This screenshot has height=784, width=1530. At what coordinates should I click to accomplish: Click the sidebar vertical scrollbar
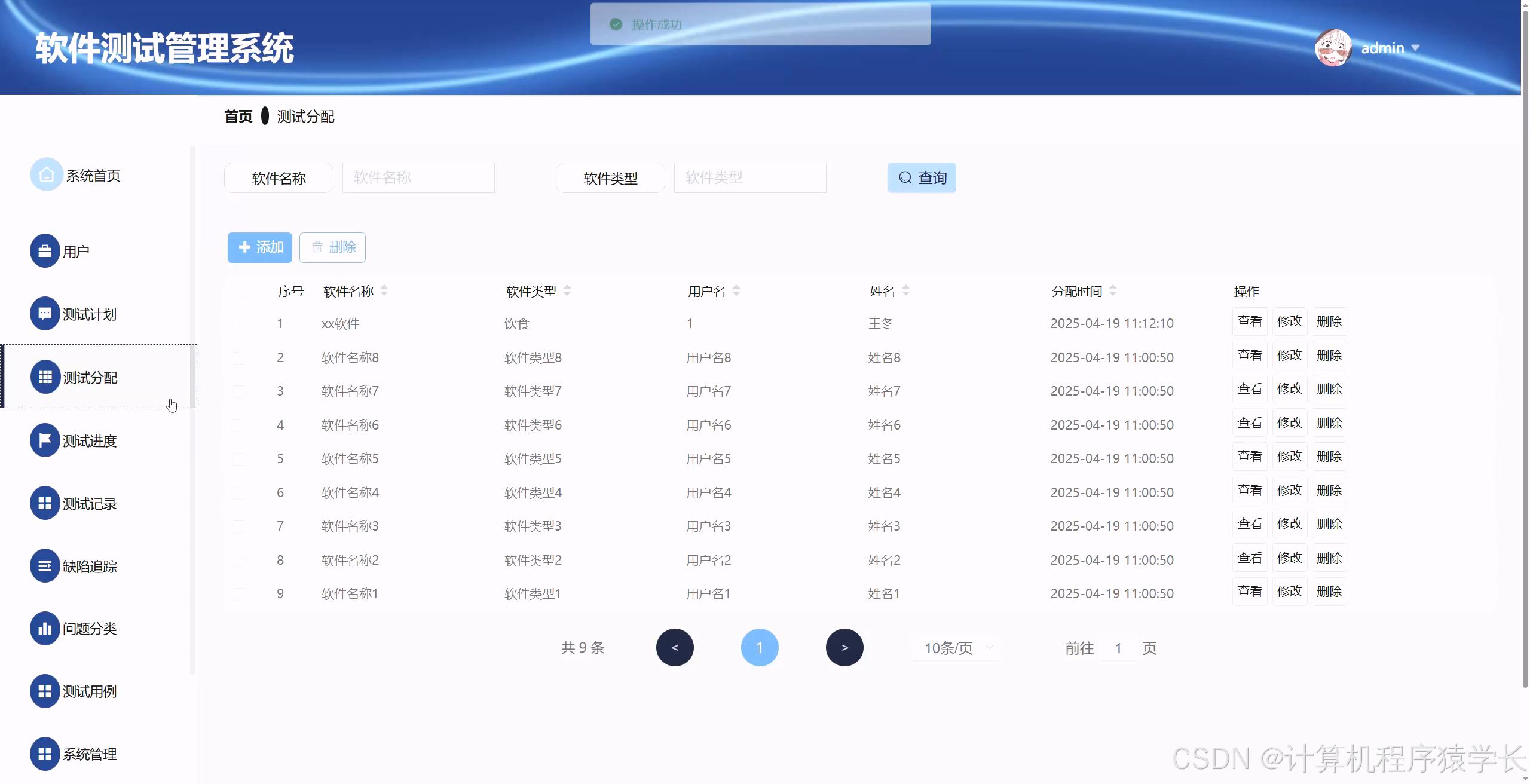(192, 409)
